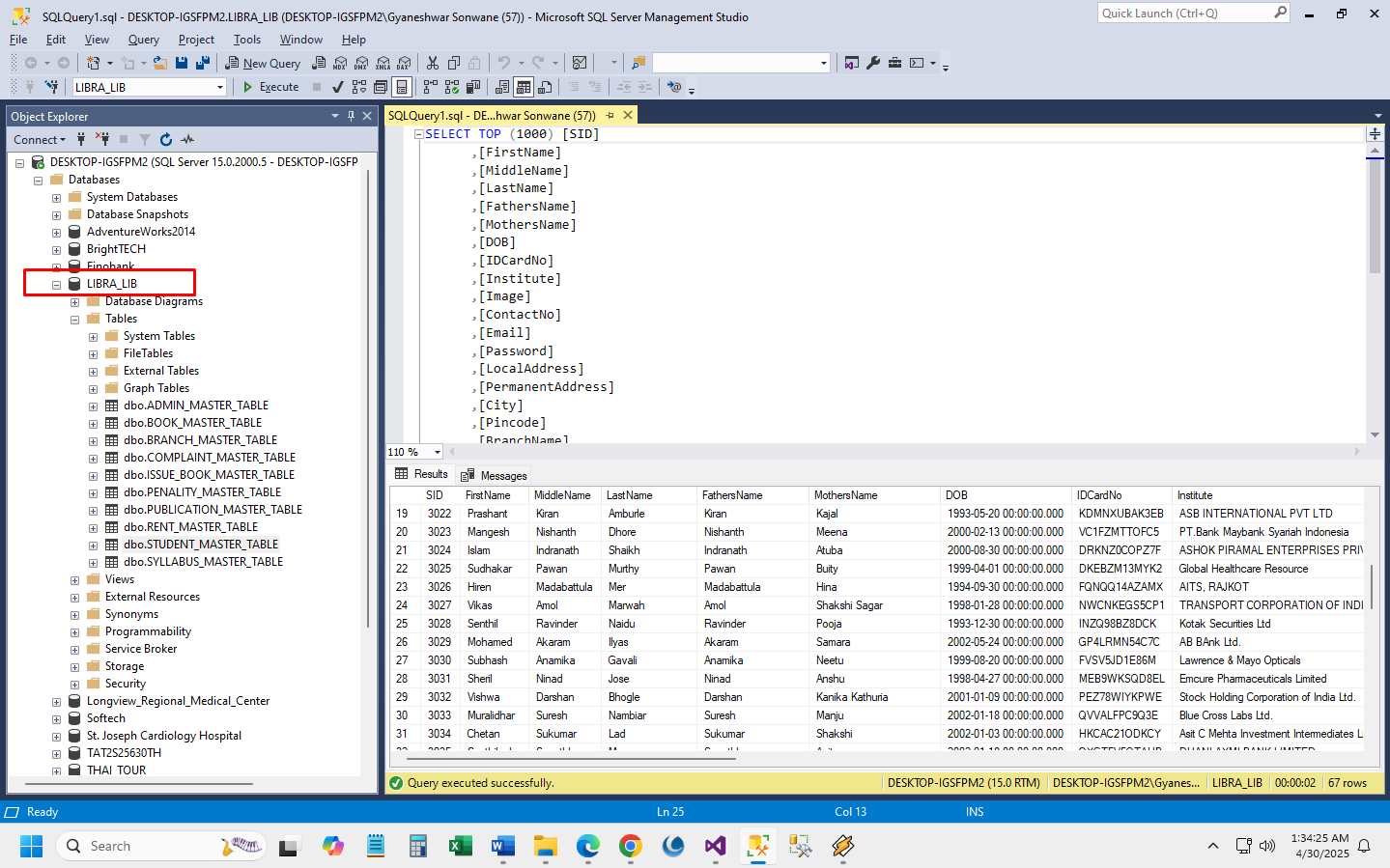Click the DMX query icon
Viewport: 1390px width, 868px height.
click(x=361, y=63)
